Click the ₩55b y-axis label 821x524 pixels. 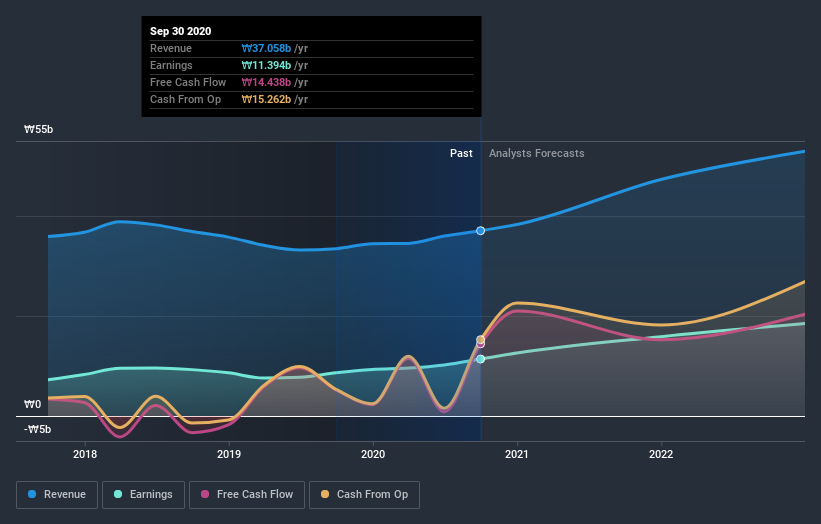[38, 129]
